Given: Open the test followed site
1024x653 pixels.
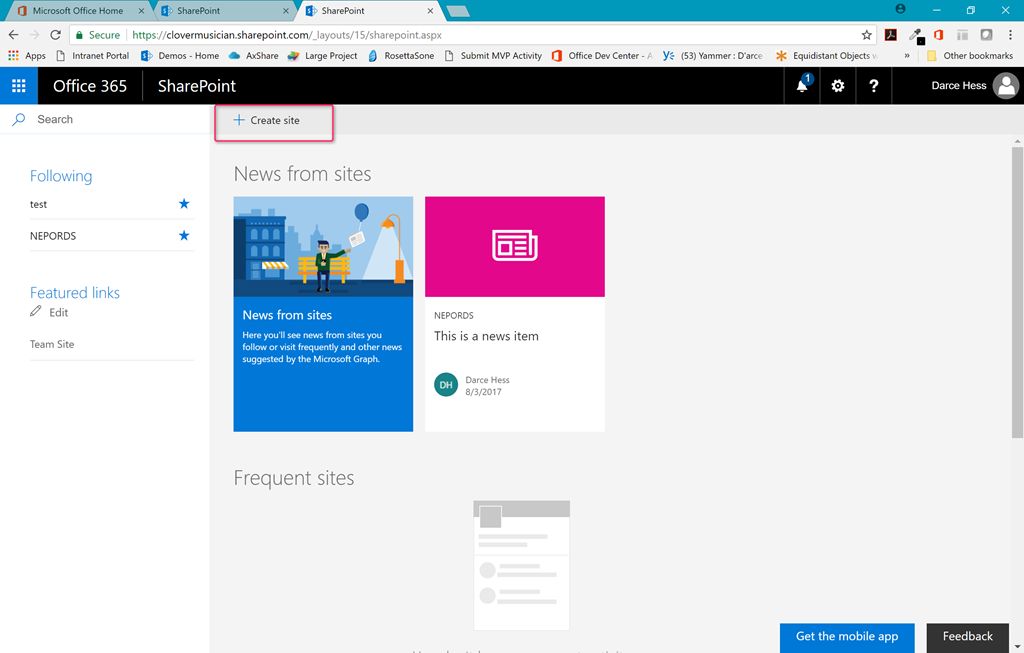Looking at the screenshot, I should pyautogui.click(x=39, y=204).
